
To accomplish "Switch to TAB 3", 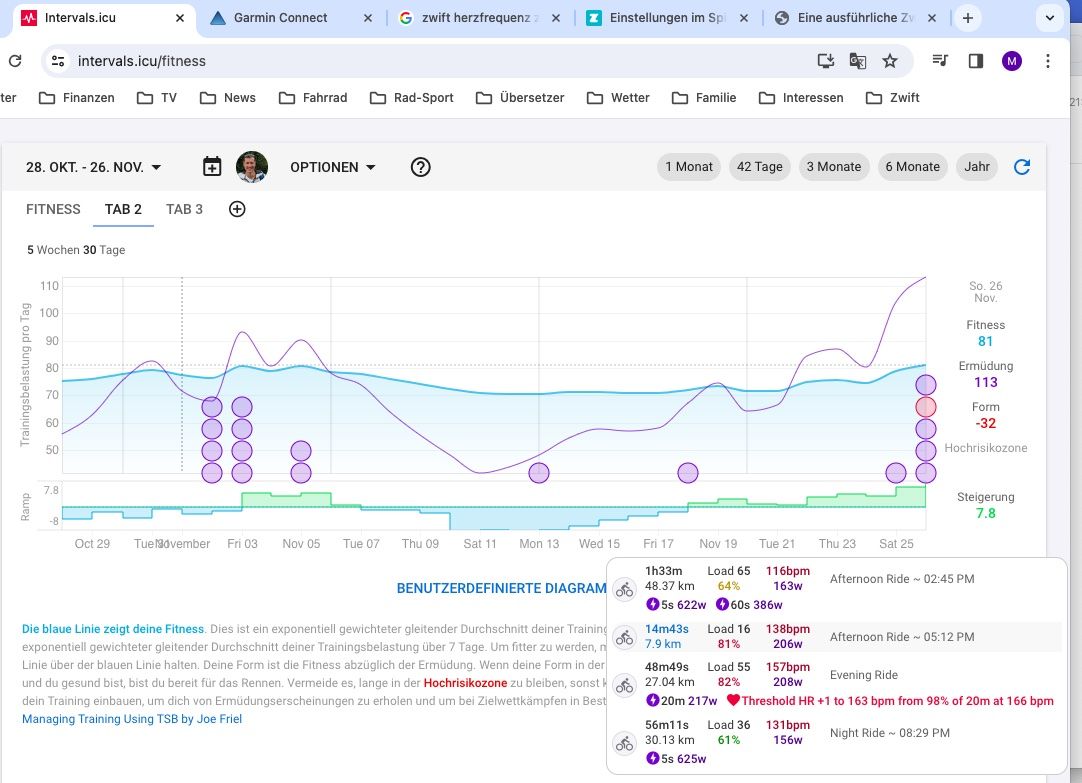I will [184, 209].
